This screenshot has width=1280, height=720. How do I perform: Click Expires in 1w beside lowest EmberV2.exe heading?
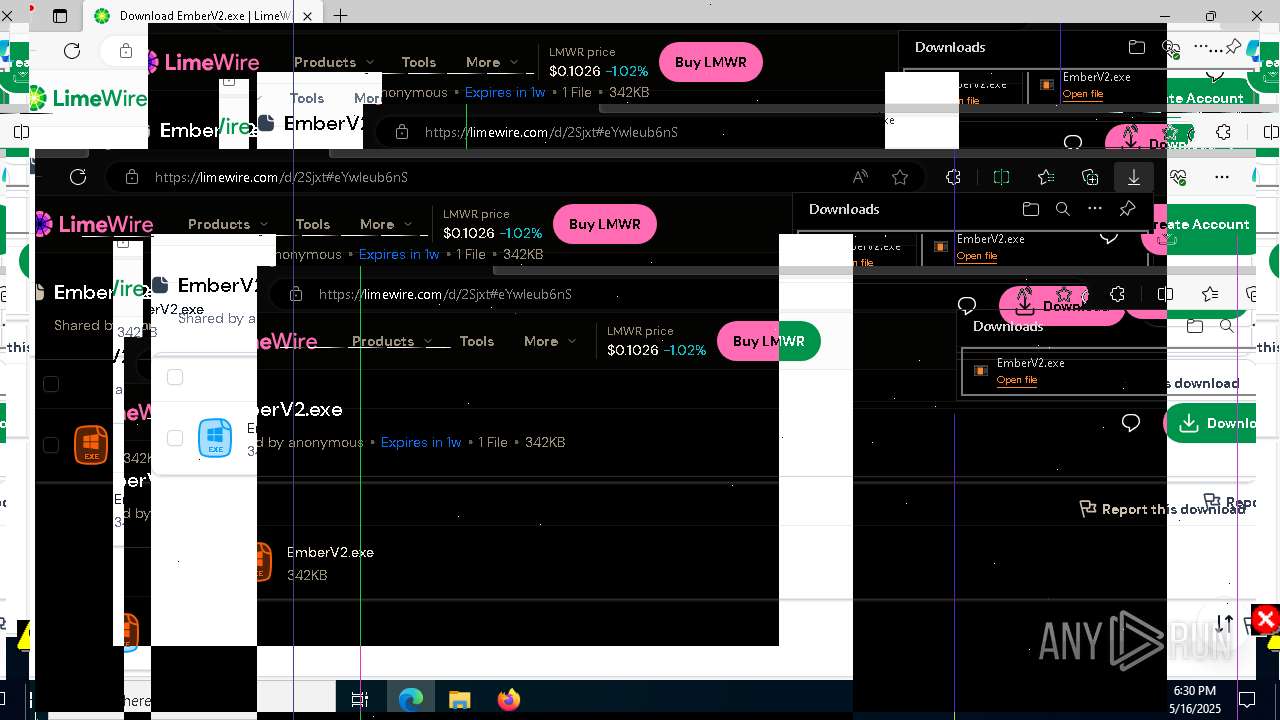click(x=421, y=442)
